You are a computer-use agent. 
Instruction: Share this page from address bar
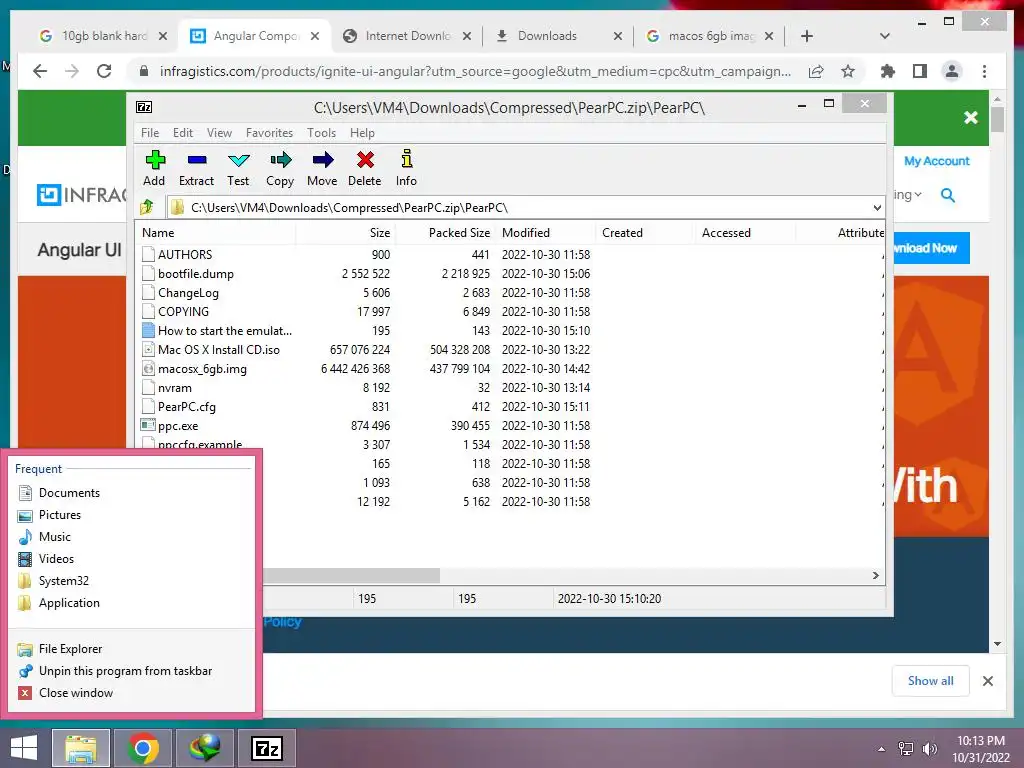[816, 71]
